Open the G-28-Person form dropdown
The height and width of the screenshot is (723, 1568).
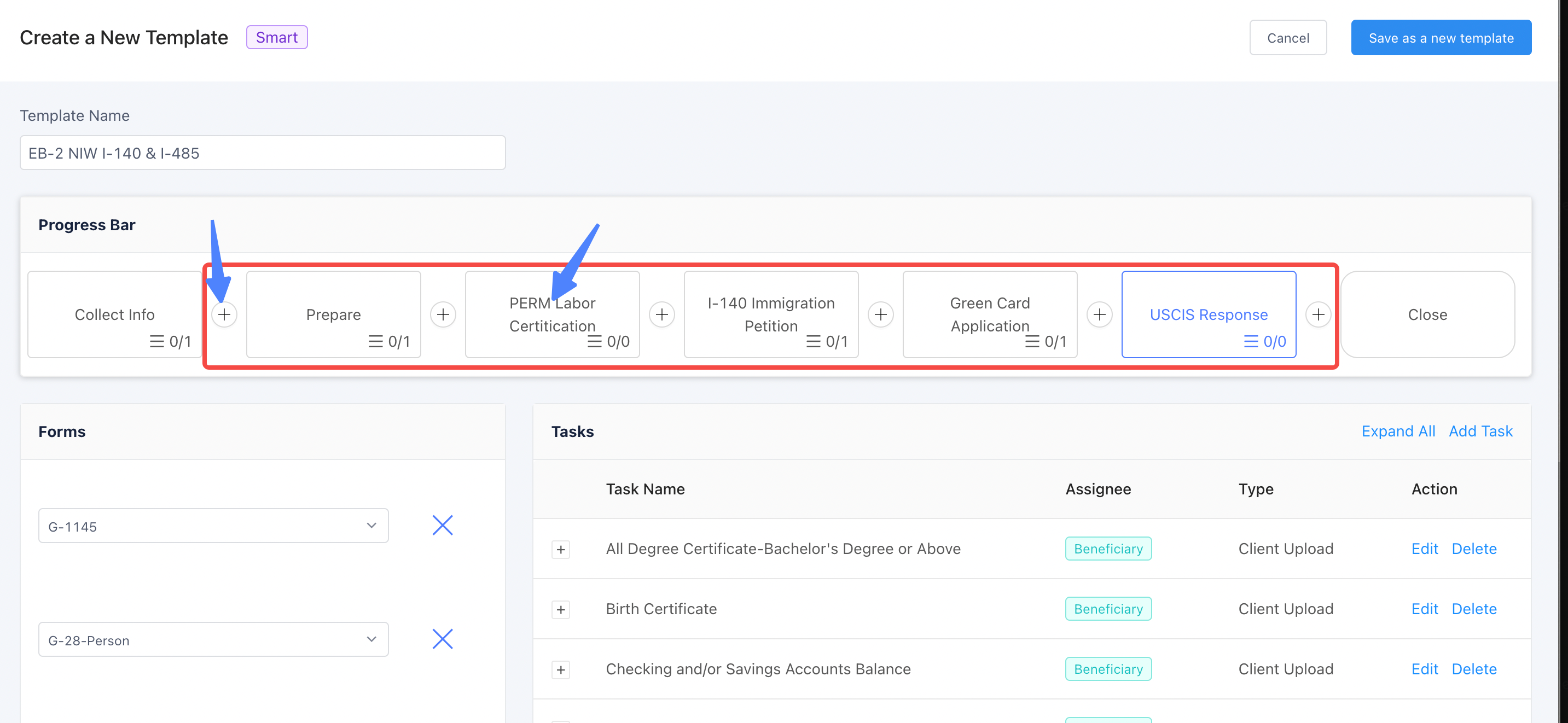213,640
